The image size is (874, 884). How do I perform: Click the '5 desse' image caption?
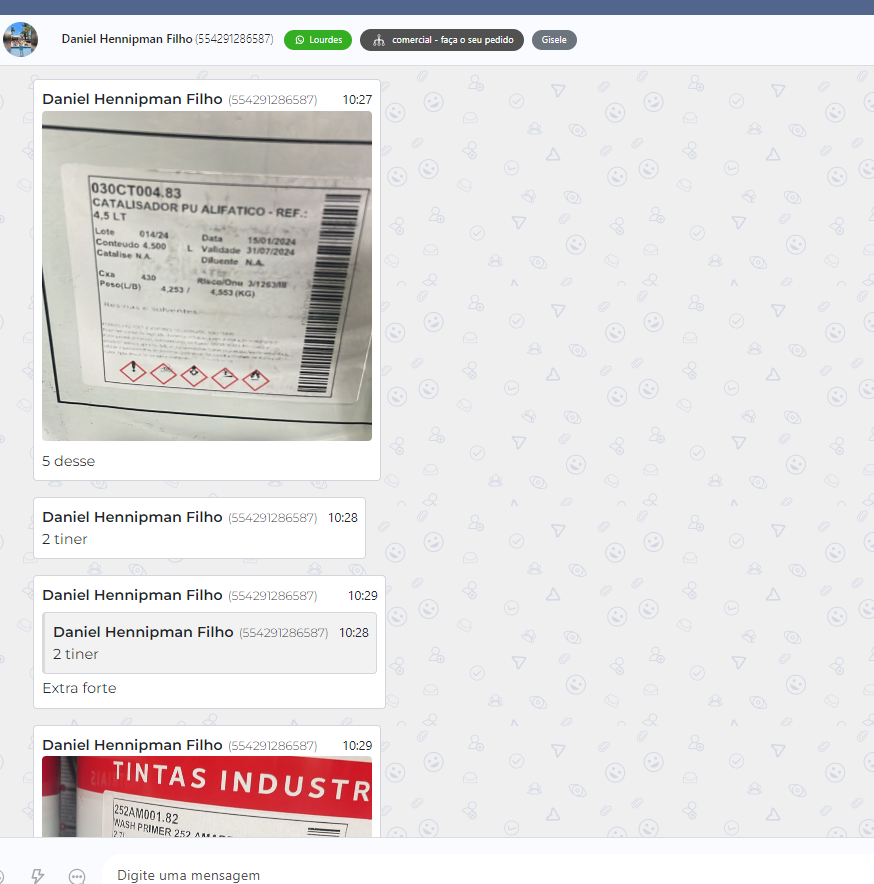point(68,461)
